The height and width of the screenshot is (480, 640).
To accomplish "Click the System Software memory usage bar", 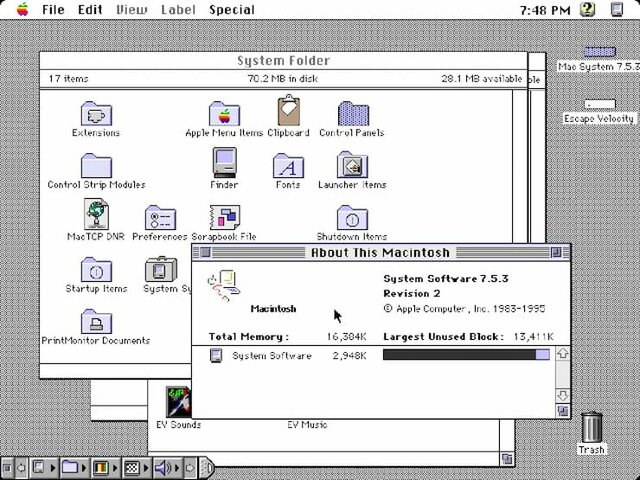I will pos(466,354).
